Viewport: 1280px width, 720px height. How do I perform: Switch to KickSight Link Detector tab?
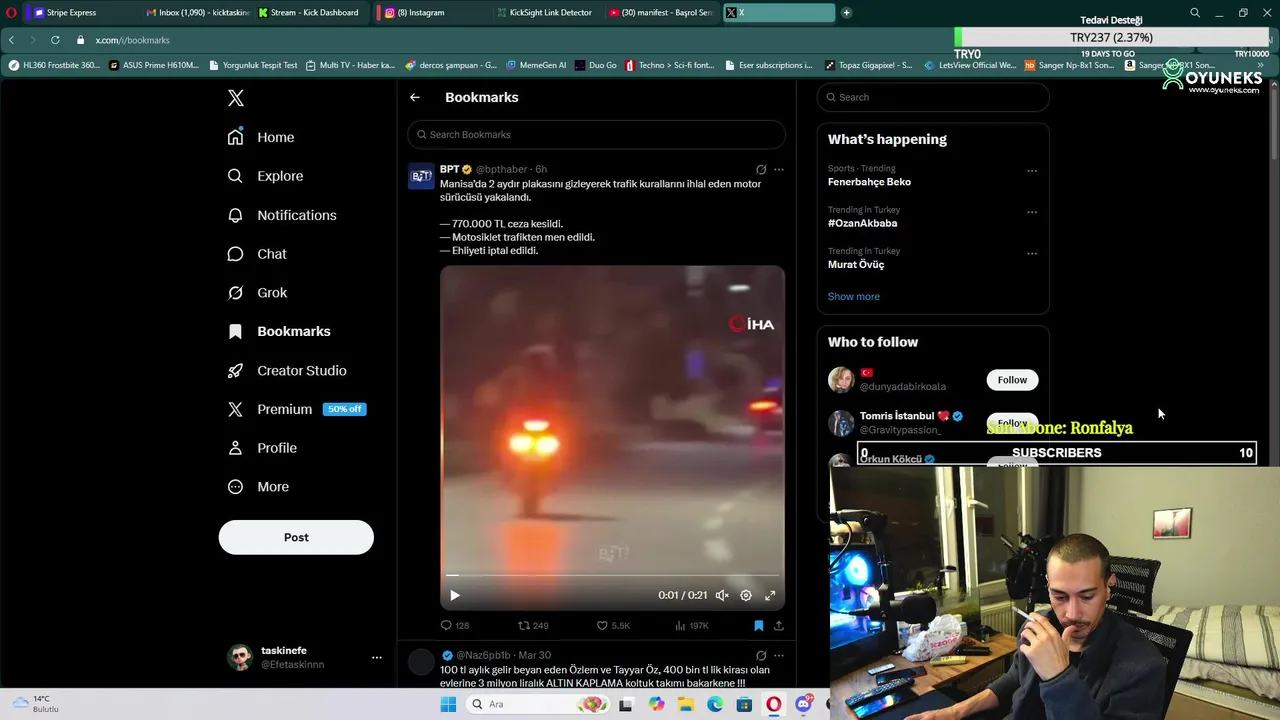click(x=547, y=13)
